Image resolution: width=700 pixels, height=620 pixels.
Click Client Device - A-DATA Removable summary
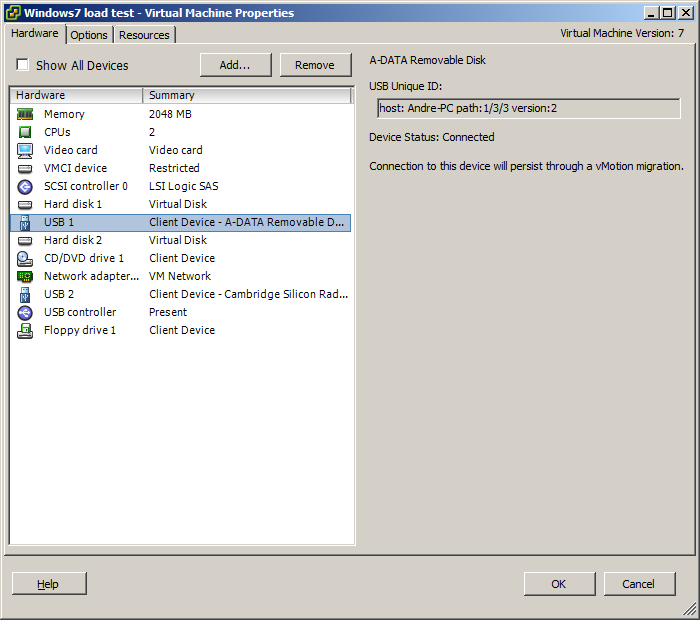pyautogui.click(x=246, y=222)
